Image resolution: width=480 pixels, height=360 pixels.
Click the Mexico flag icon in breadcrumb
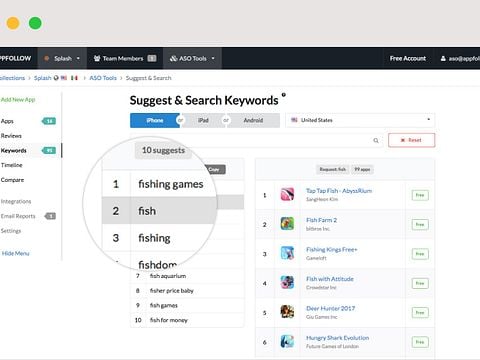(74, 78)
